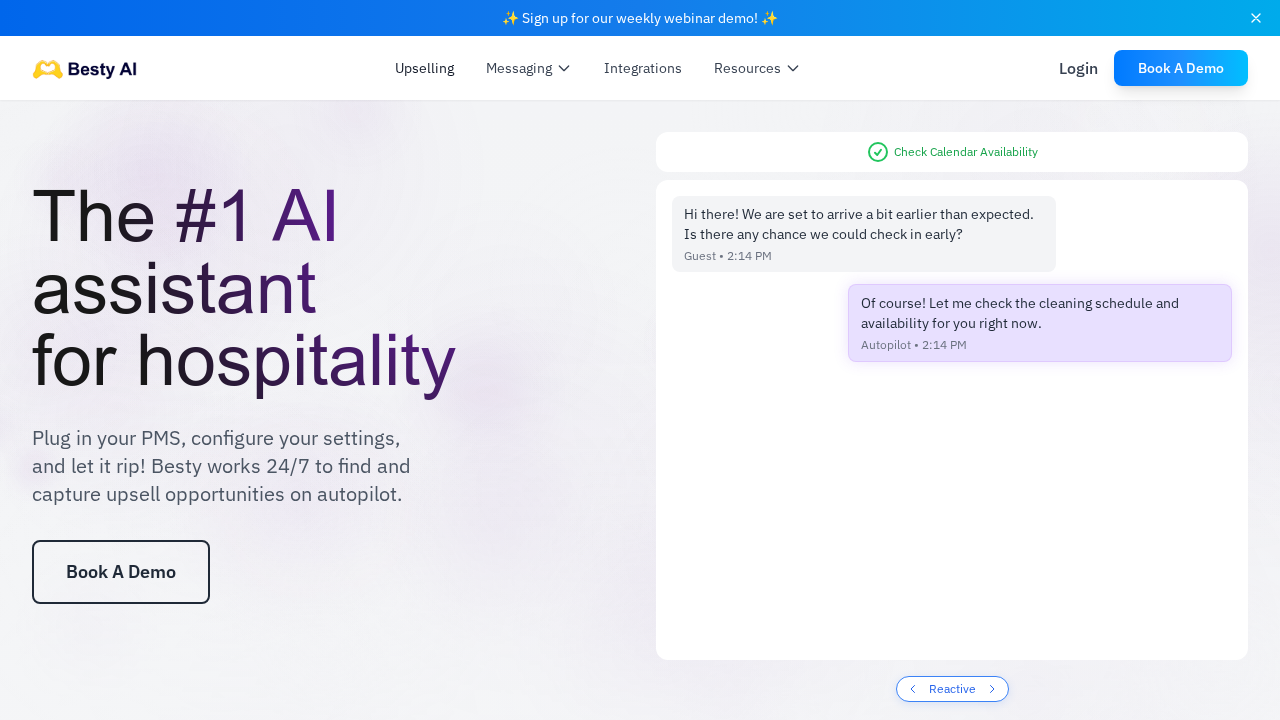This screenshot has width=1280, height=720.
Task: Open the weekly webinar sign-up banner link
Action: (x=640, y=18)
